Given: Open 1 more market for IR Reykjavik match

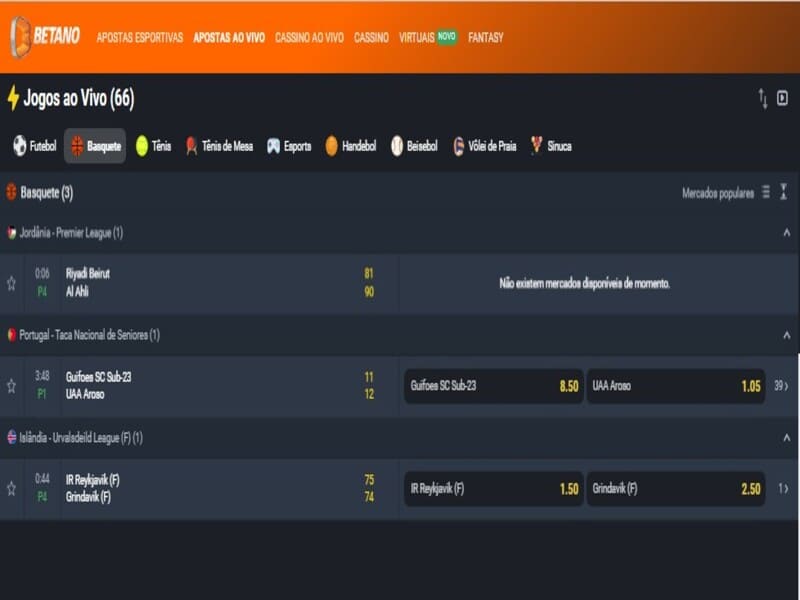Looking at the screenshot, I should 783,489.
